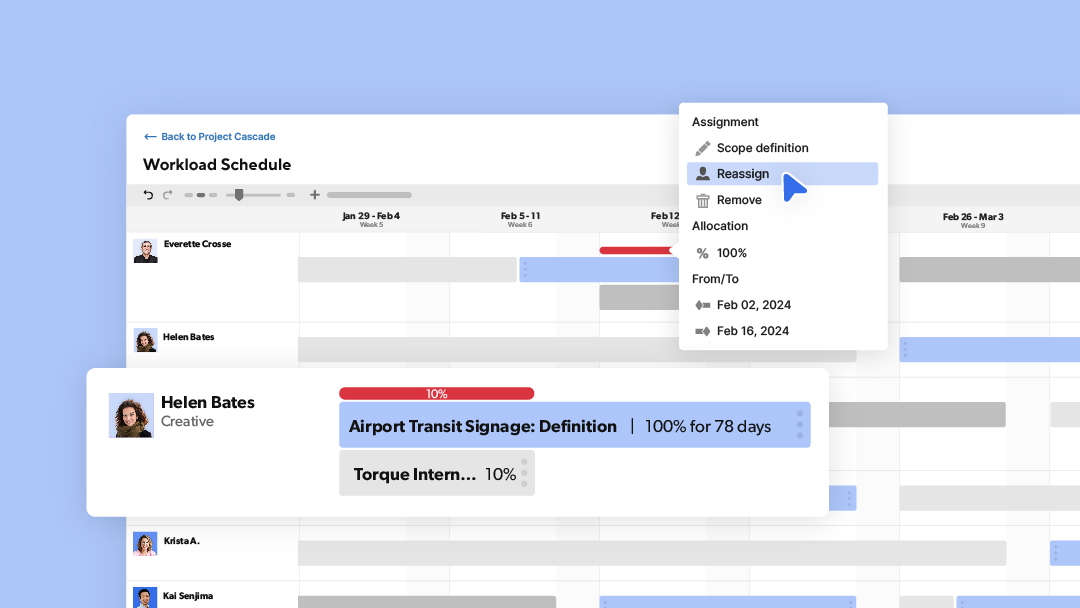Image resolution: width=1080 pixels, height=608 pixels.
Task: Click the redo arrow in the toolbar
Action: [x=167, y=195]
